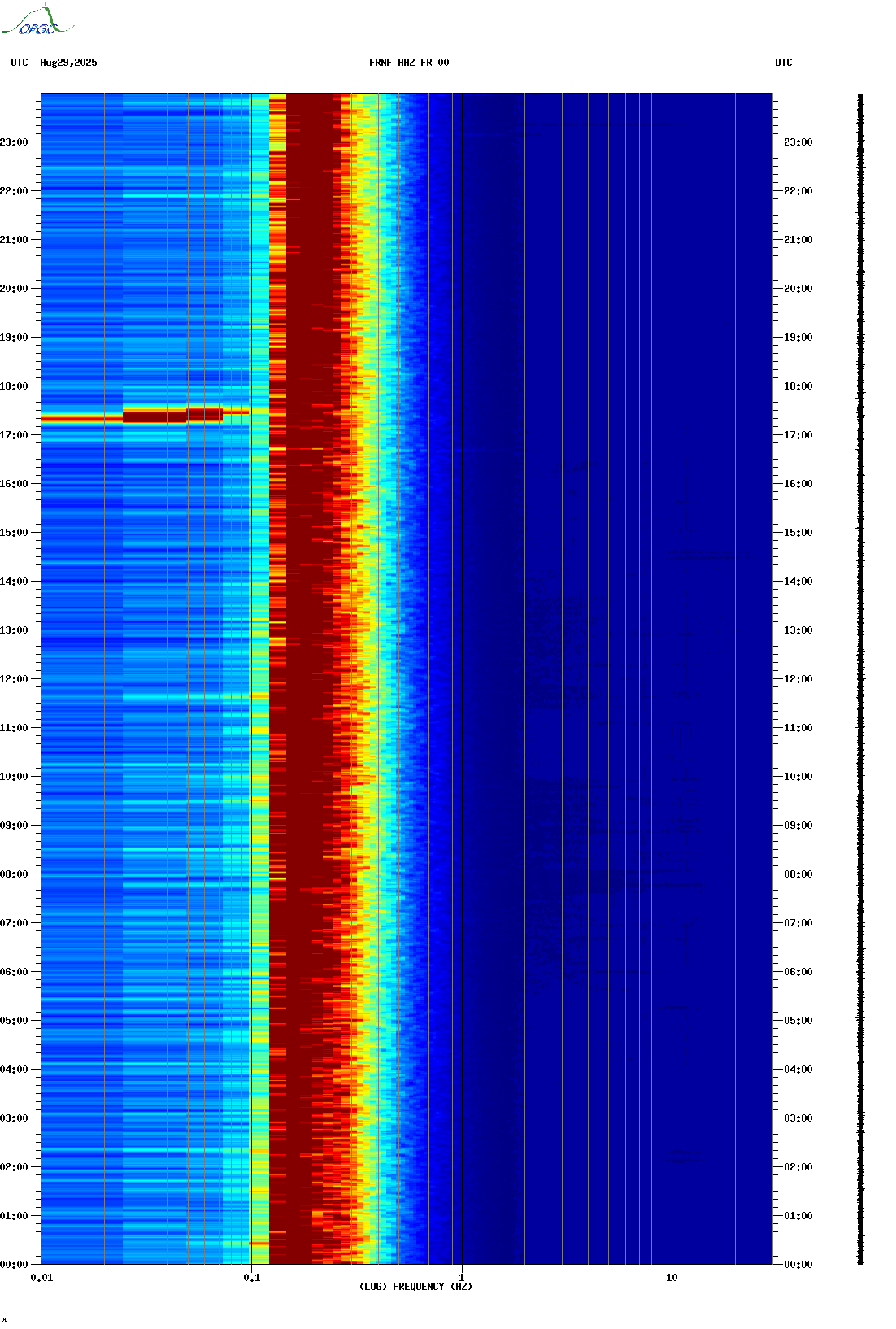Click the left UTC label in the header
Screen dimensions: 896x1329
point(20,63)
